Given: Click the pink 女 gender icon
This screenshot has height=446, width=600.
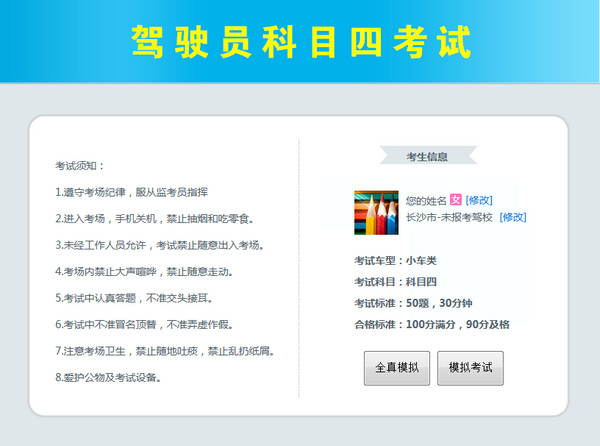Looking at the screenshot, I should coord(455,200).
